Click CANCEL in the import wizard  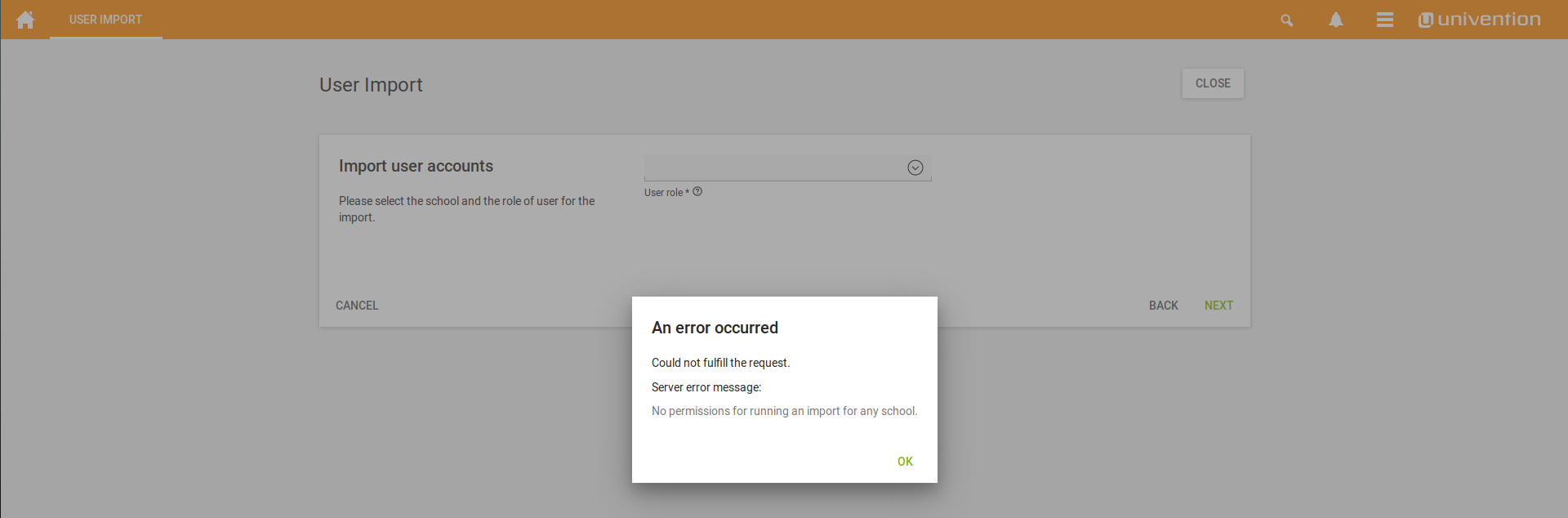(x=357, y=306)
